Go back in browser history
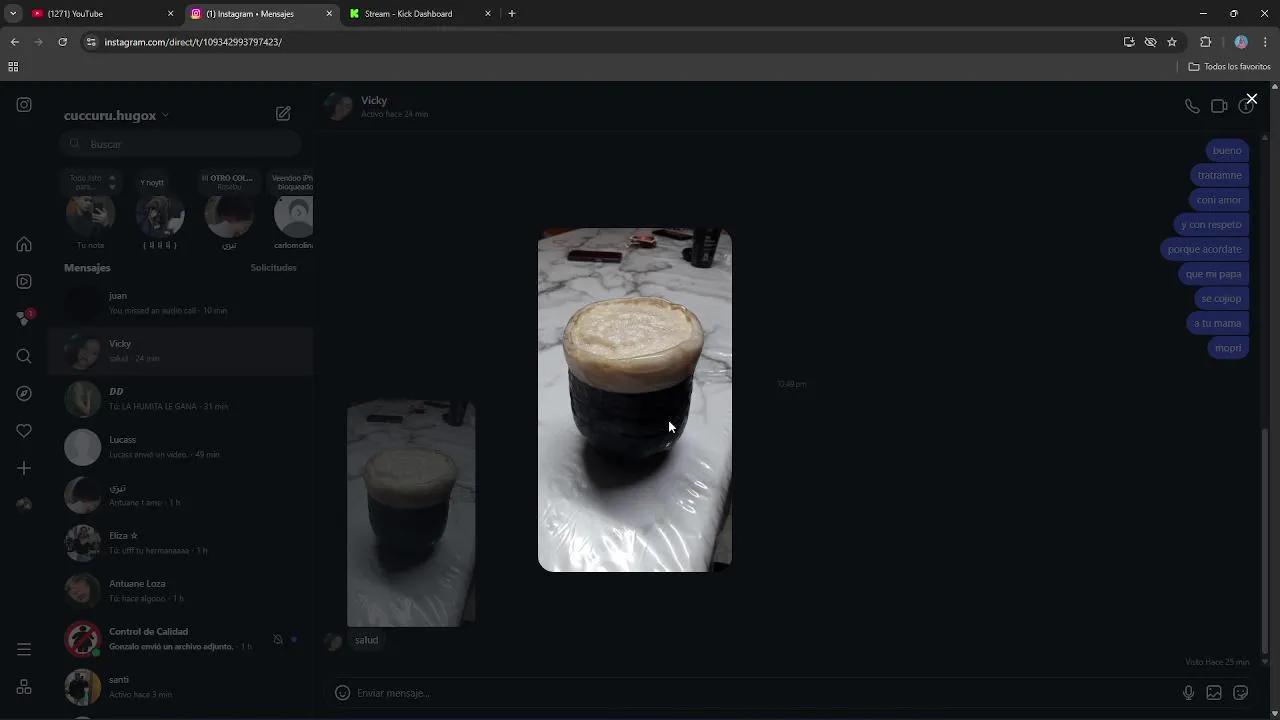This screenshot has width=1280, height=720. (14, 42)
